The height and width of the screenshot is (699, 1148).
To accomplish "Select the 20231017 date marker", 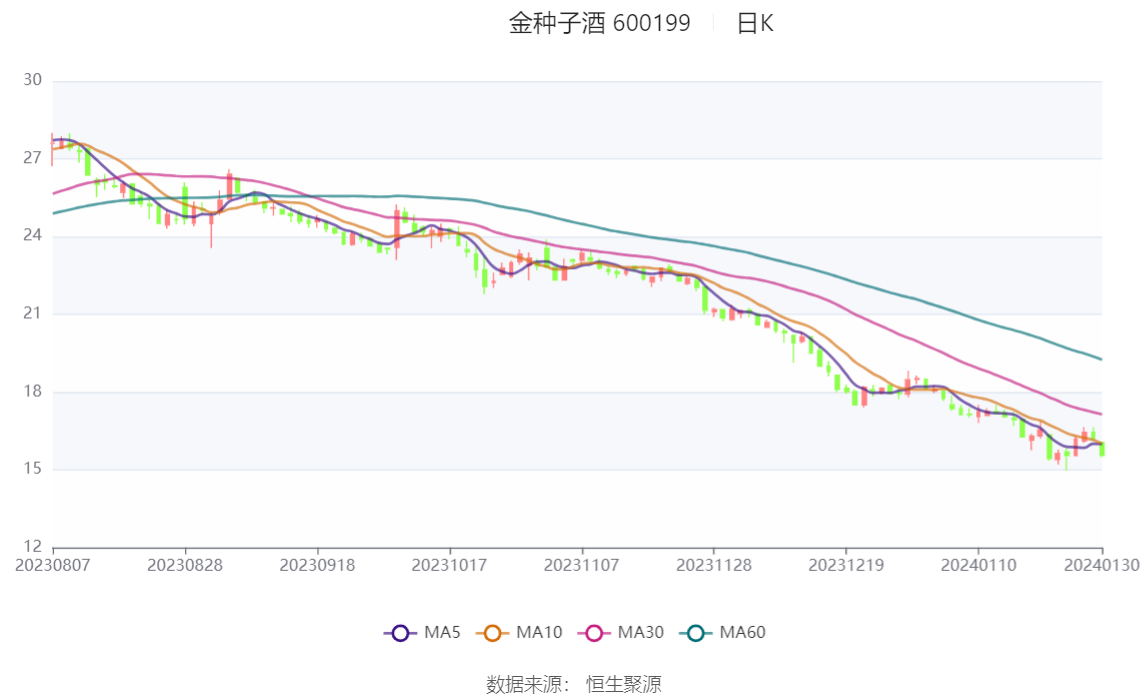I will click(x=449, y=565).
